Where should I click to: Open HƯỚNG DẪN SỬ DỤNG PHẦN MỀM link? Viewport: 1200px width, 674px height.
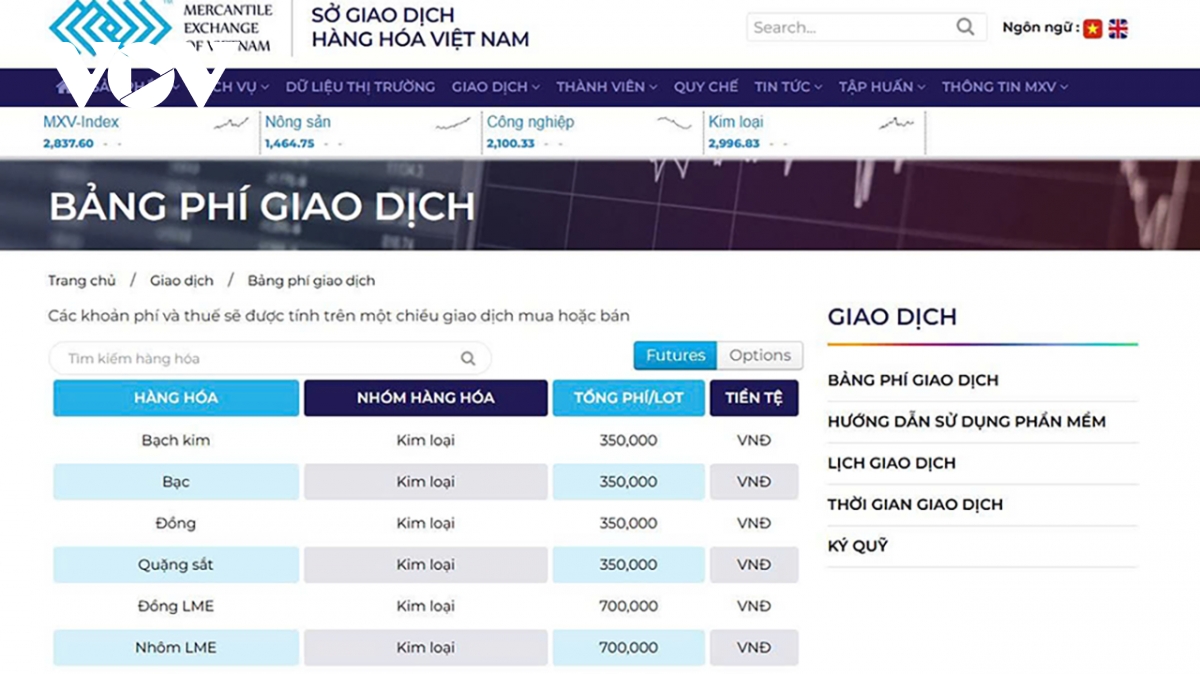(x=966, y=422)
